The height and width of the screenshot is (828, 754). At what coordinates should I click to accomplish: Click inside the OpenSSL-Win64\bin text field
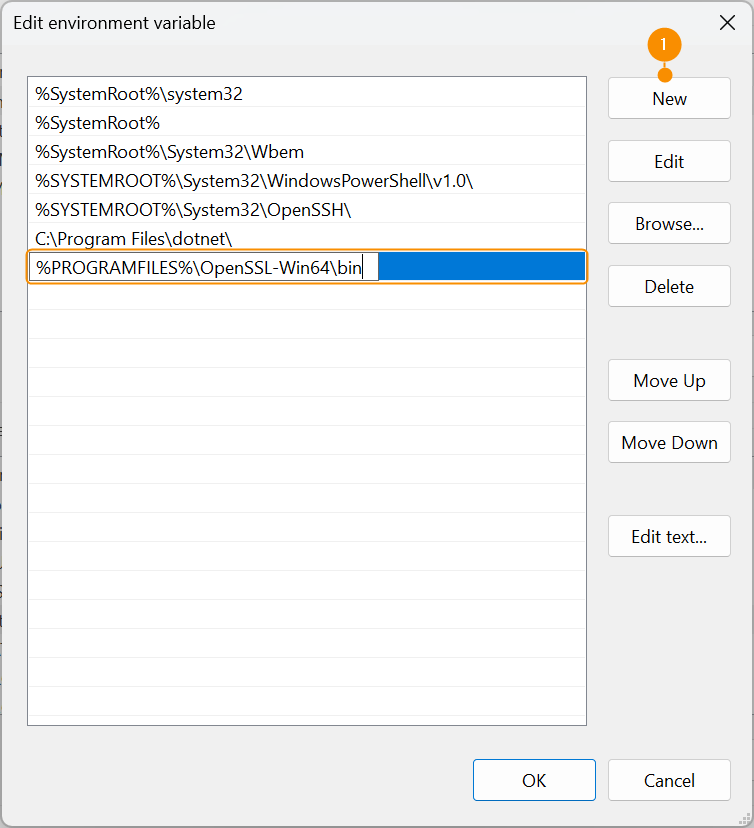pyautogui.click(x=200, y=268)
